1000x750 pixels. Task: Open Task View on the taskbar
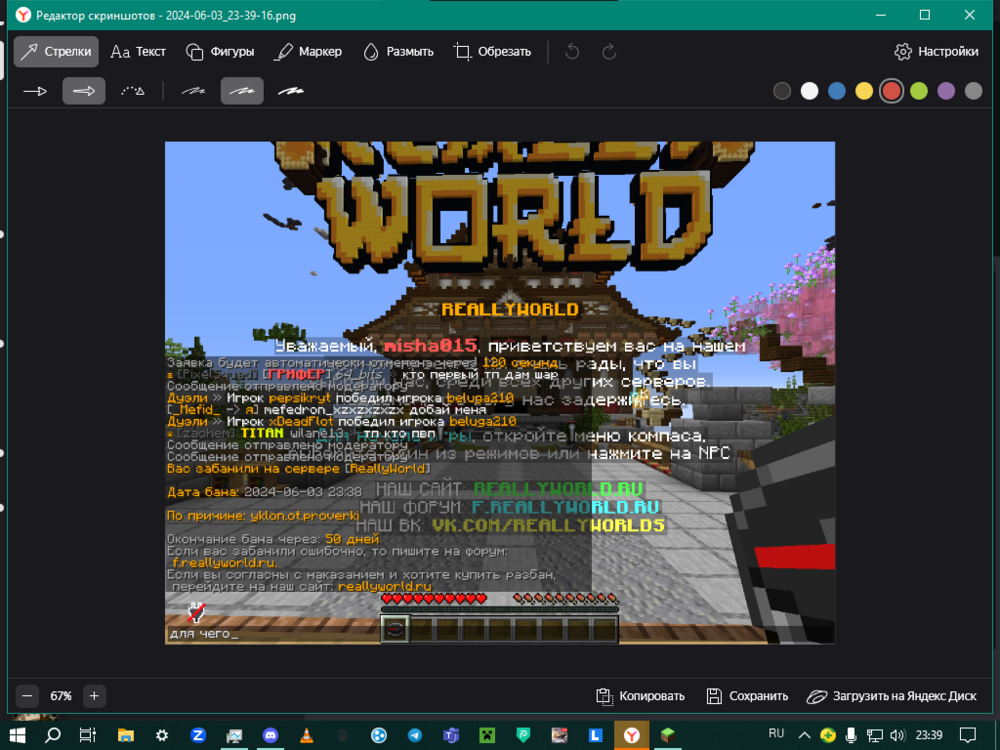coord(88,735)
